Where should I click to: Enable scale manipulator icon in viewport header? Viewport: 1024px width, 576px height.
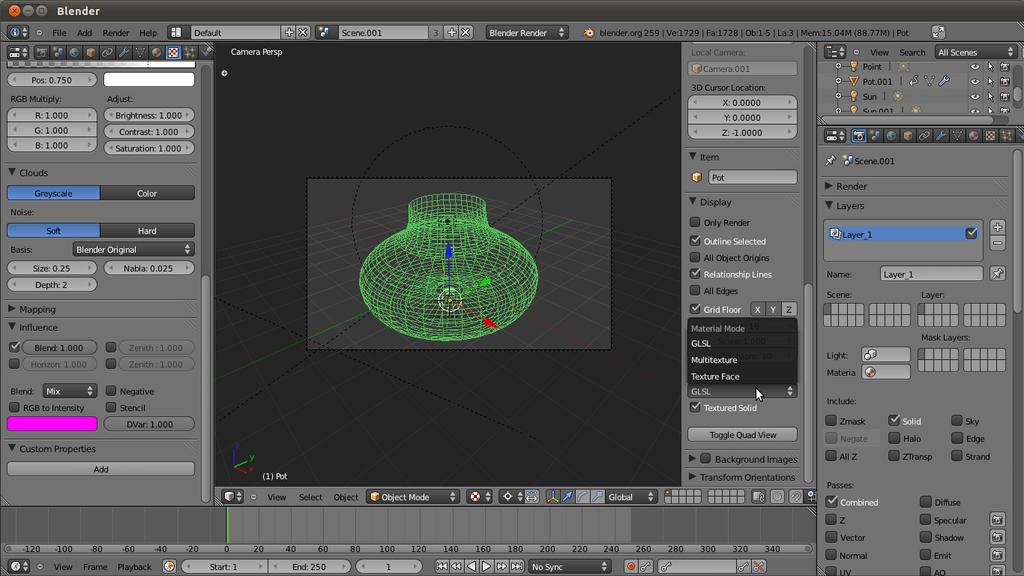(598, 497)
